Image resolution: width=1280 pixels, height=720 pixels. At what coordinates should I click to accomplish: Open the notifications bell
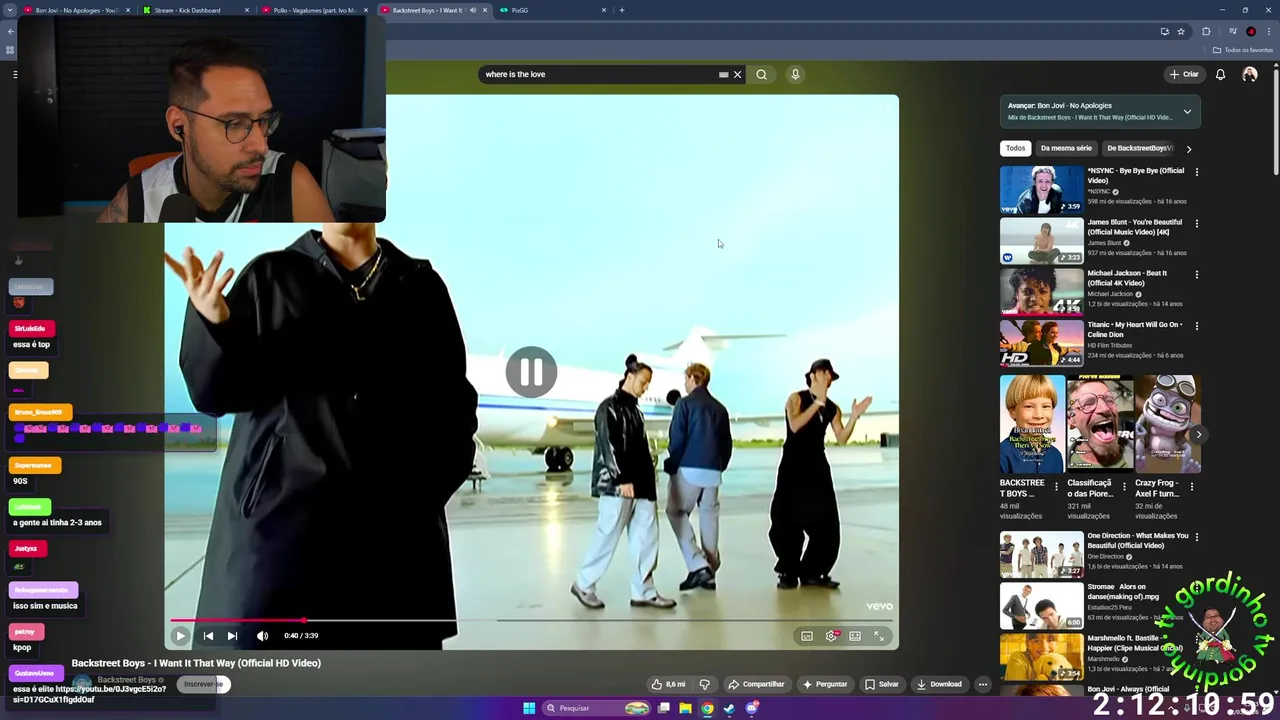tap(1220, 74)
